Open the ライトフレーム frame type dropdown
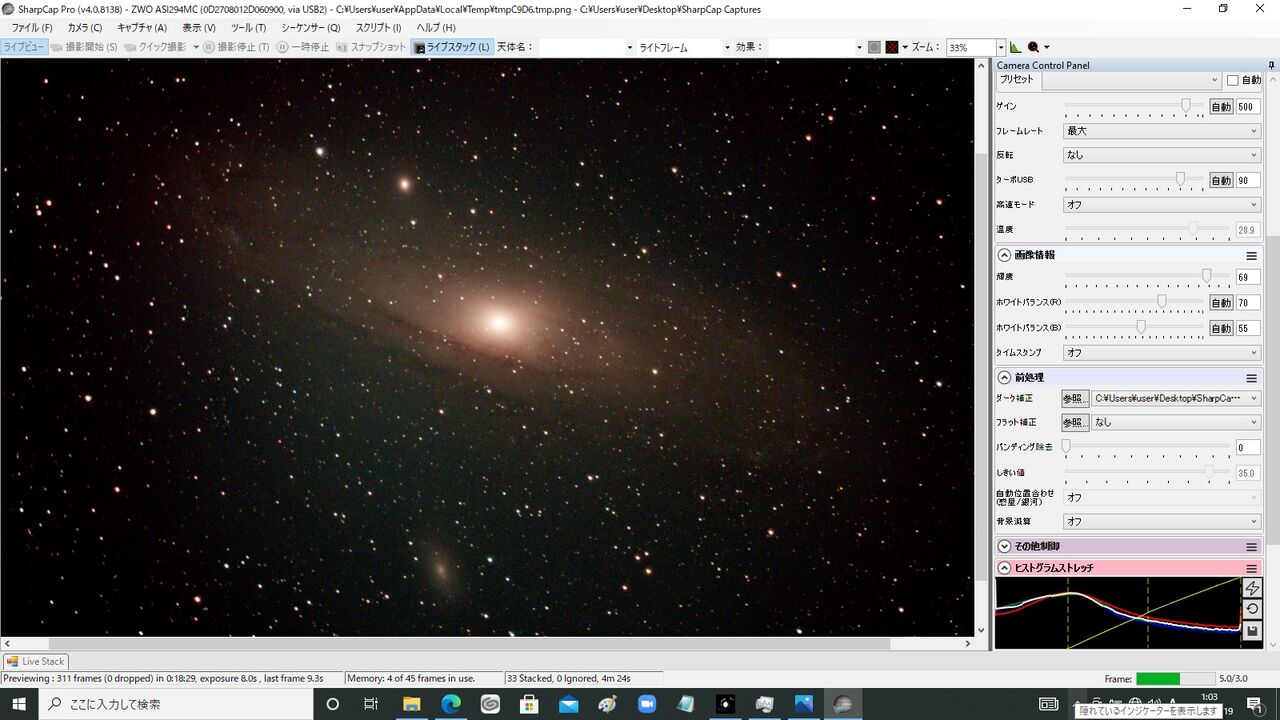 (684, 47)
